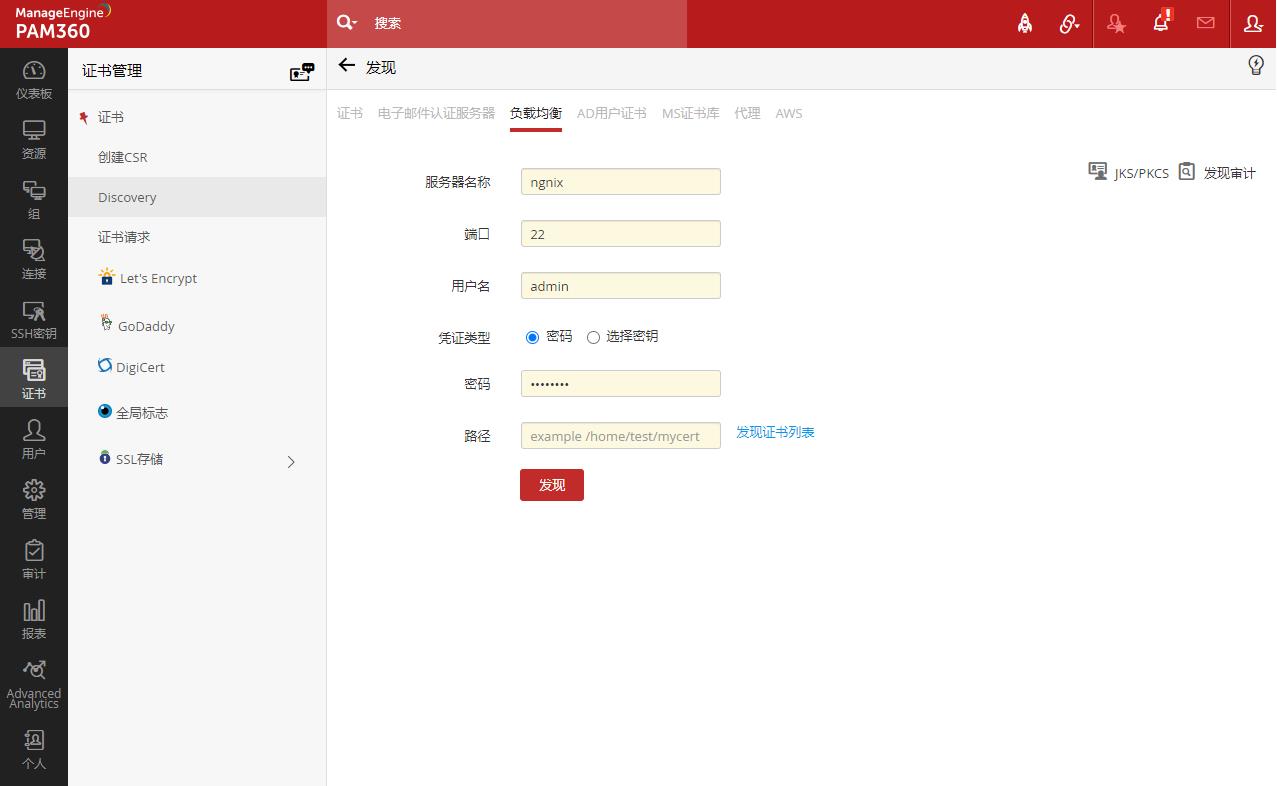The width and height of the screenshot is (1277, 786).
Task: Open the user account dropdown in header
Action: 1253,23
